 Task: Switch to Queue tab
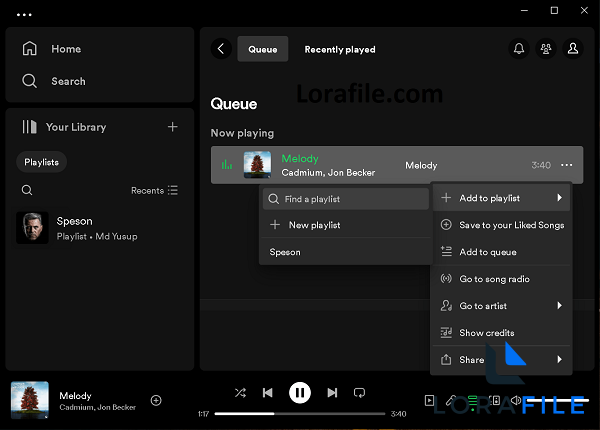coord(262,49)
